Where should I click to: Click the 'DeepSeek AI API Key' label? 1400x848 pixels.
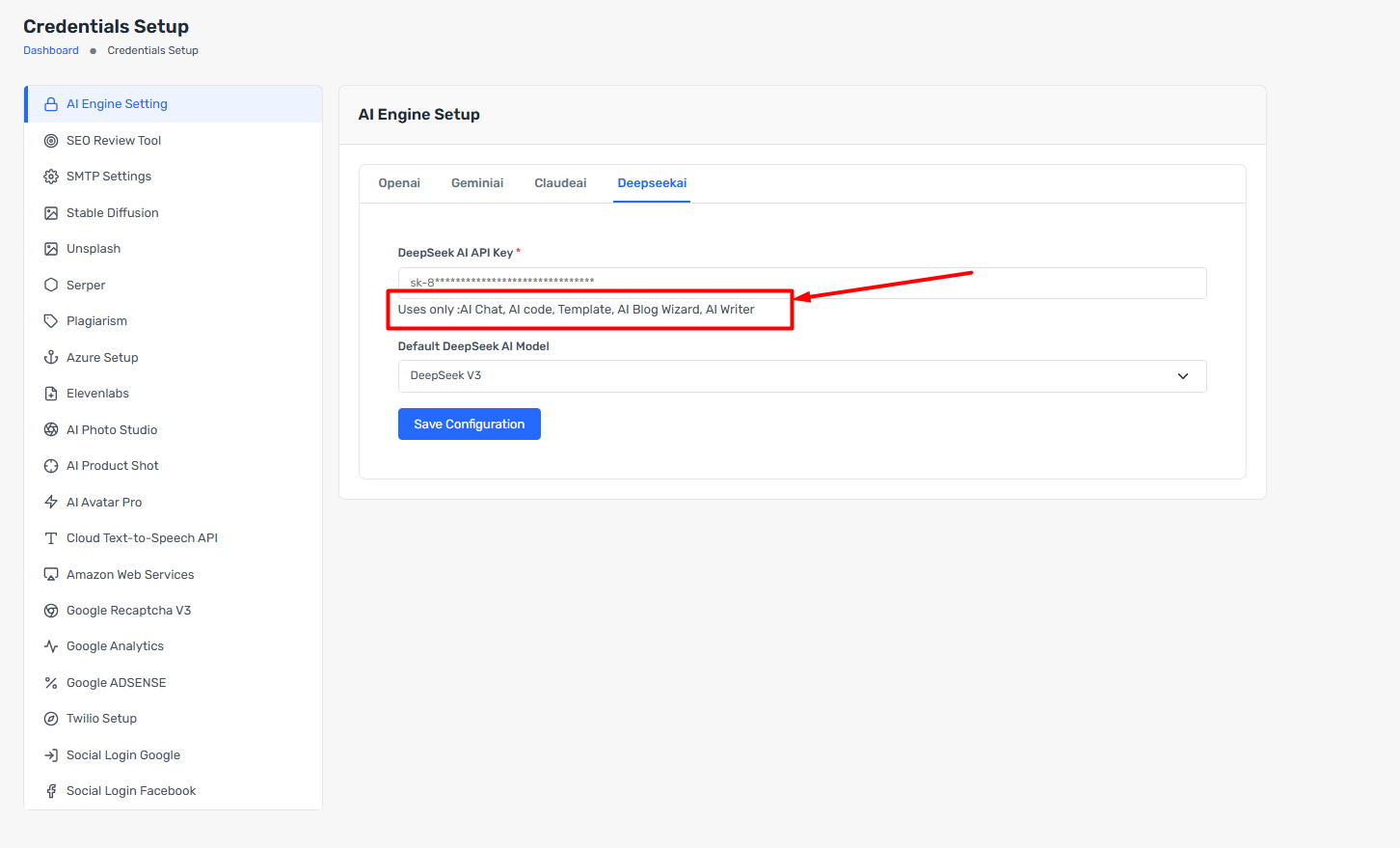click(x=455, y=253)
